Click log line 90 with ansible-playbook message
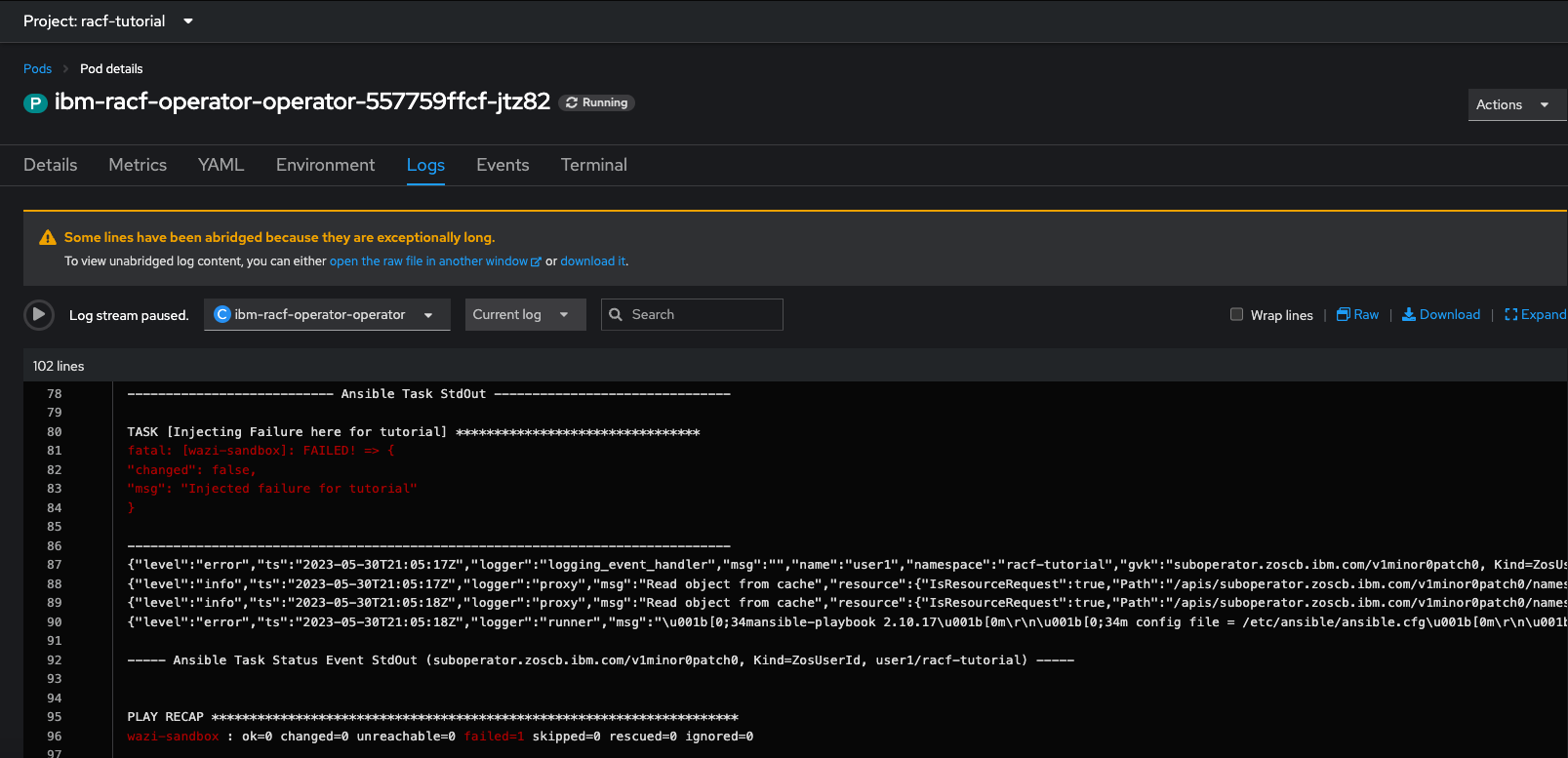This screenshot has height=758, width=1568. (846, 622)
